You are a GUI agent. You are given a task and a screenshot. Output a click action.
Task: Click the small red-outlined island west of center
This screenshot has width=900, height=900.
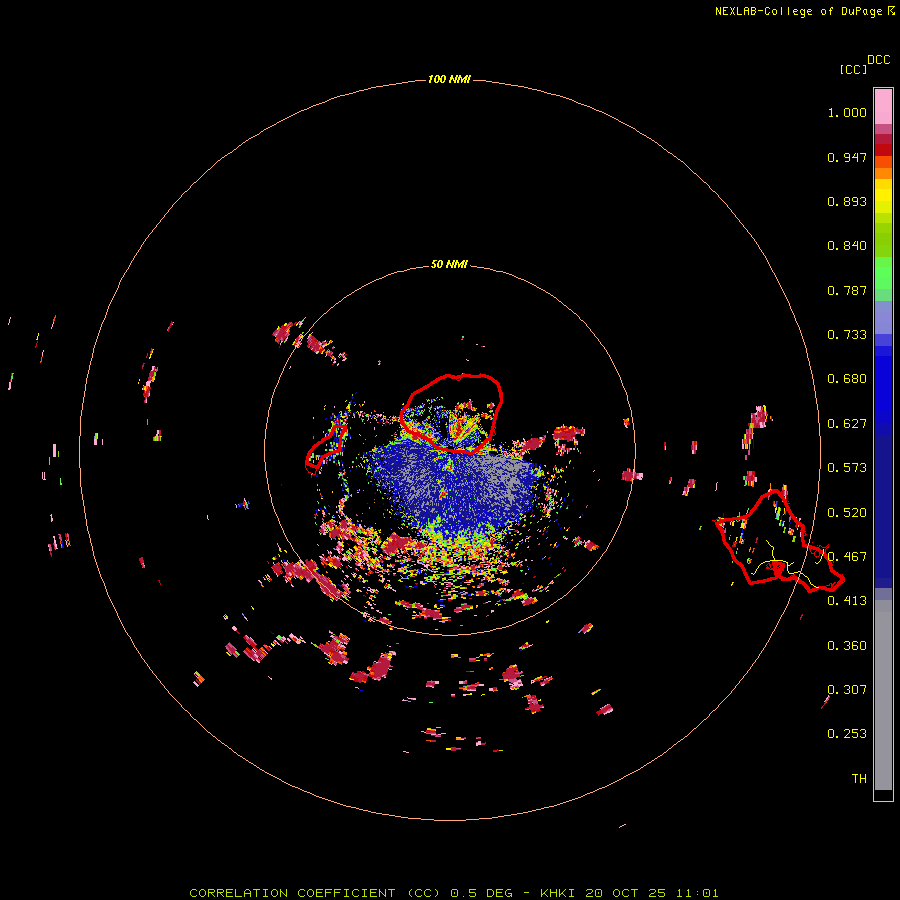coord(326,448)
